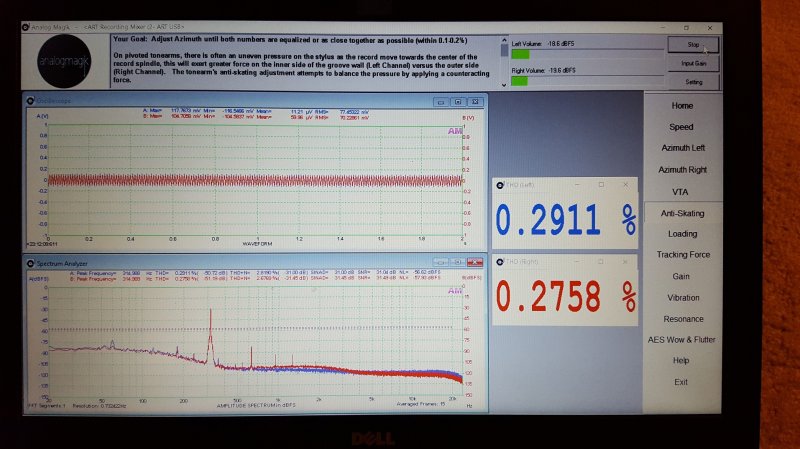This screenshot has height=449, width=800.
Task: Select the Speed menu item
Action: click(681, 127)
